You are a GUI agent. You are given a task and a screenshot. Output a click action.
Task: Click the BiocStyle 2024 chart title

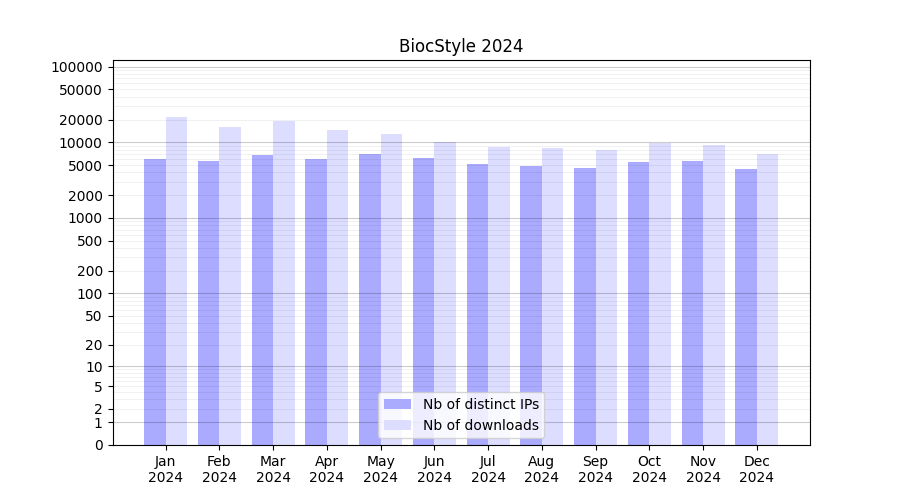coord(461,46)
